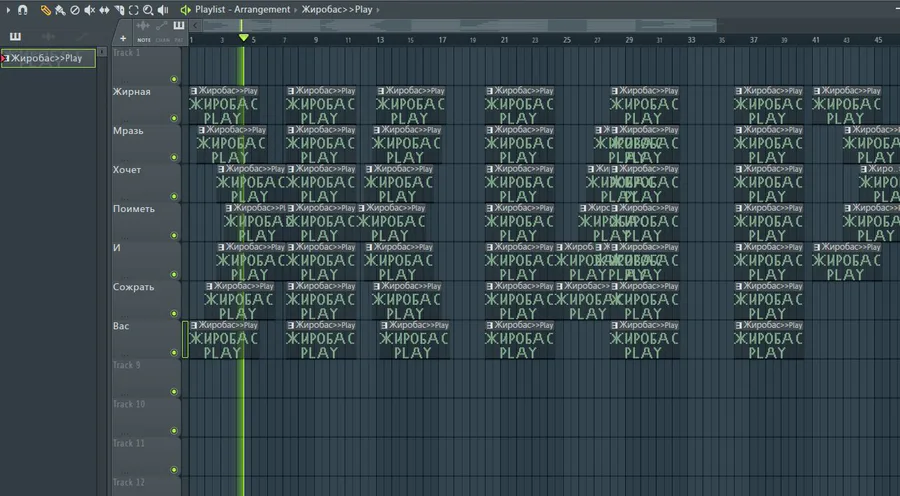Viewport: 900px width, 496px height.
Task: Select the Mute tool
Action: click(x=90, y=10)
